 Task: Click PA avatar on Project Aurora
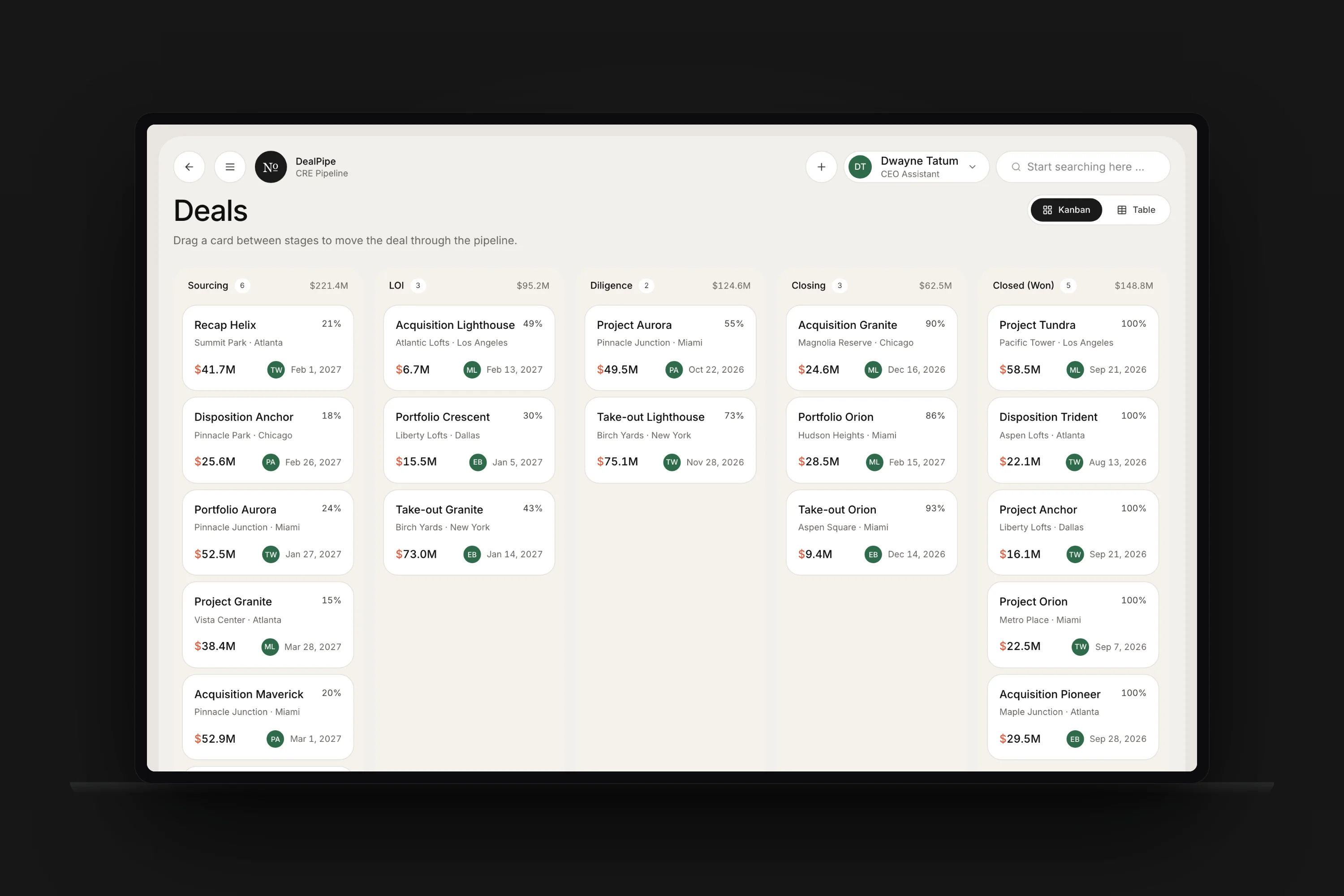[x=674, y=370]
